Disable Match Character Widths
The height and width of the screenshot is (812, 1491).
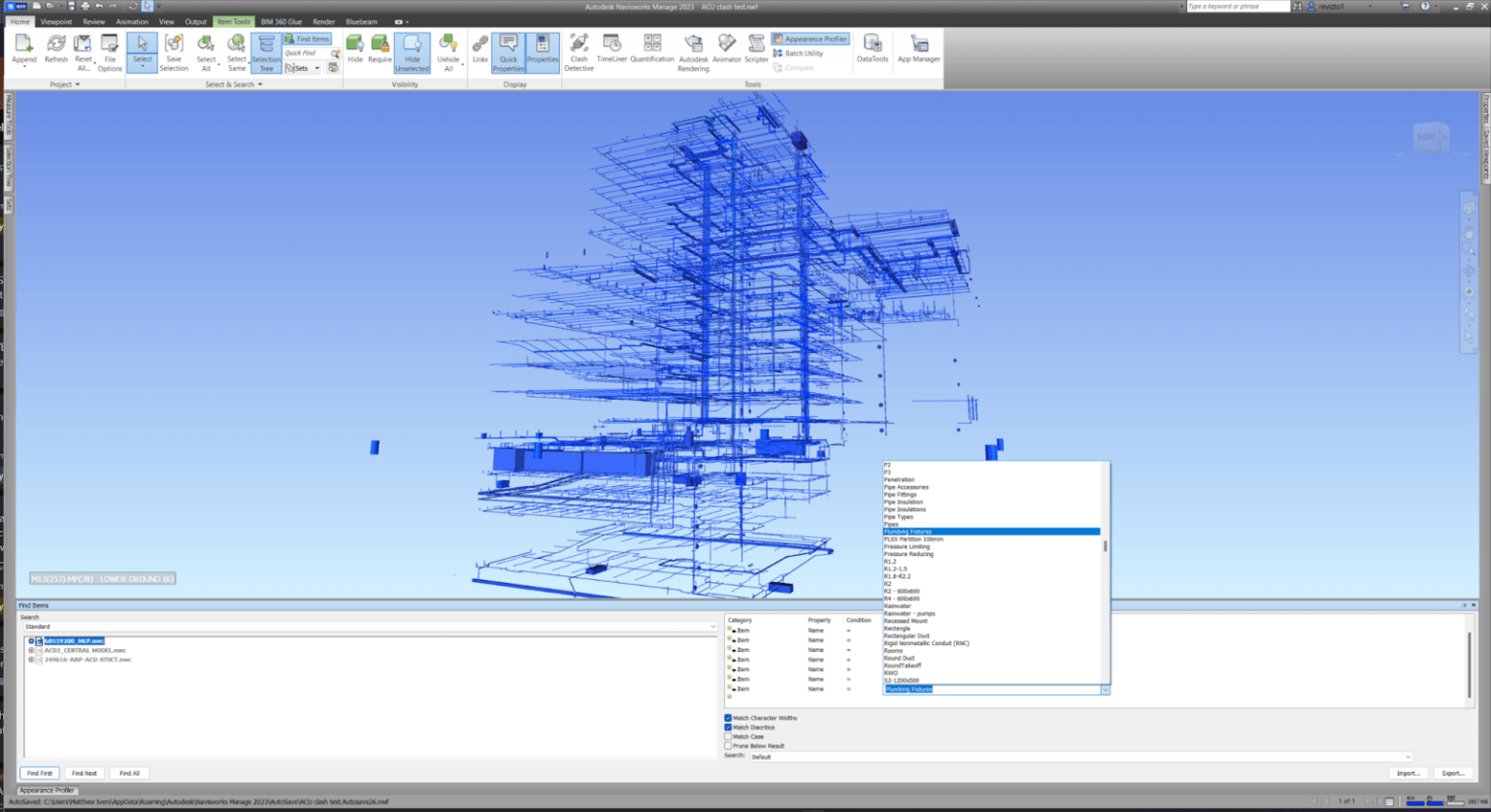click(728, 718)
